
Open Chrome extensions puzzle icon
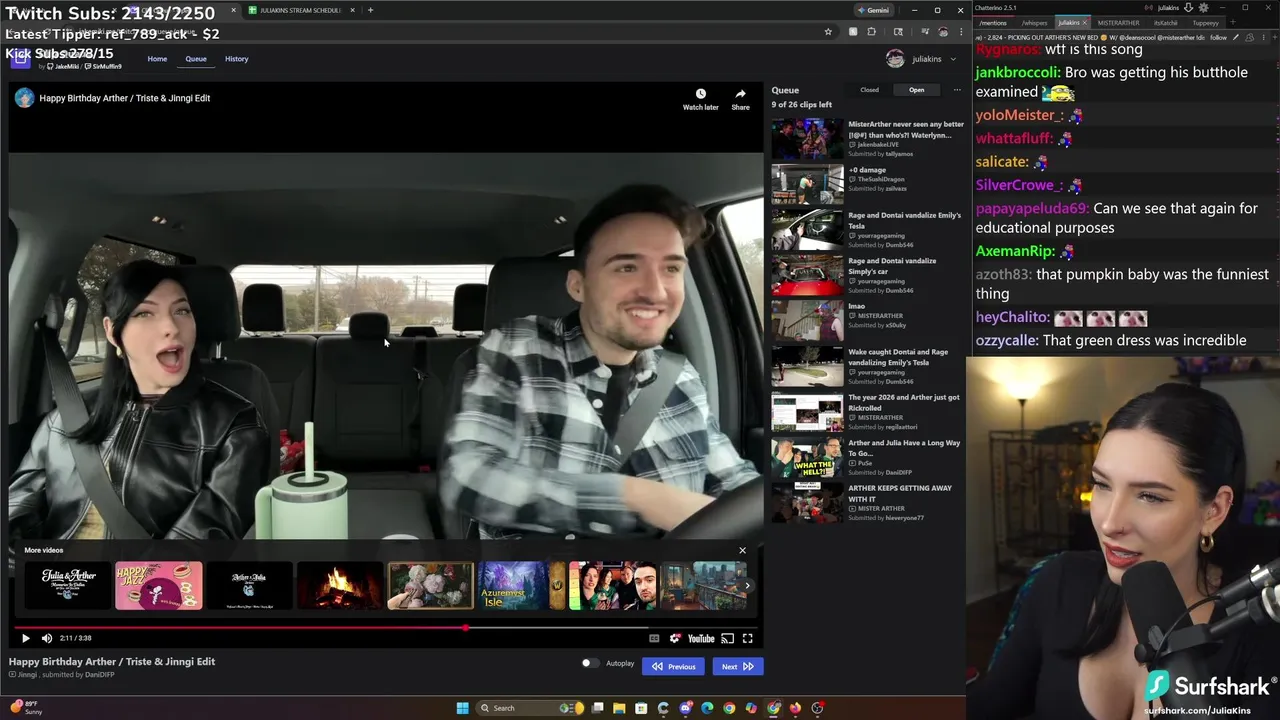click(x=871, y=32)
